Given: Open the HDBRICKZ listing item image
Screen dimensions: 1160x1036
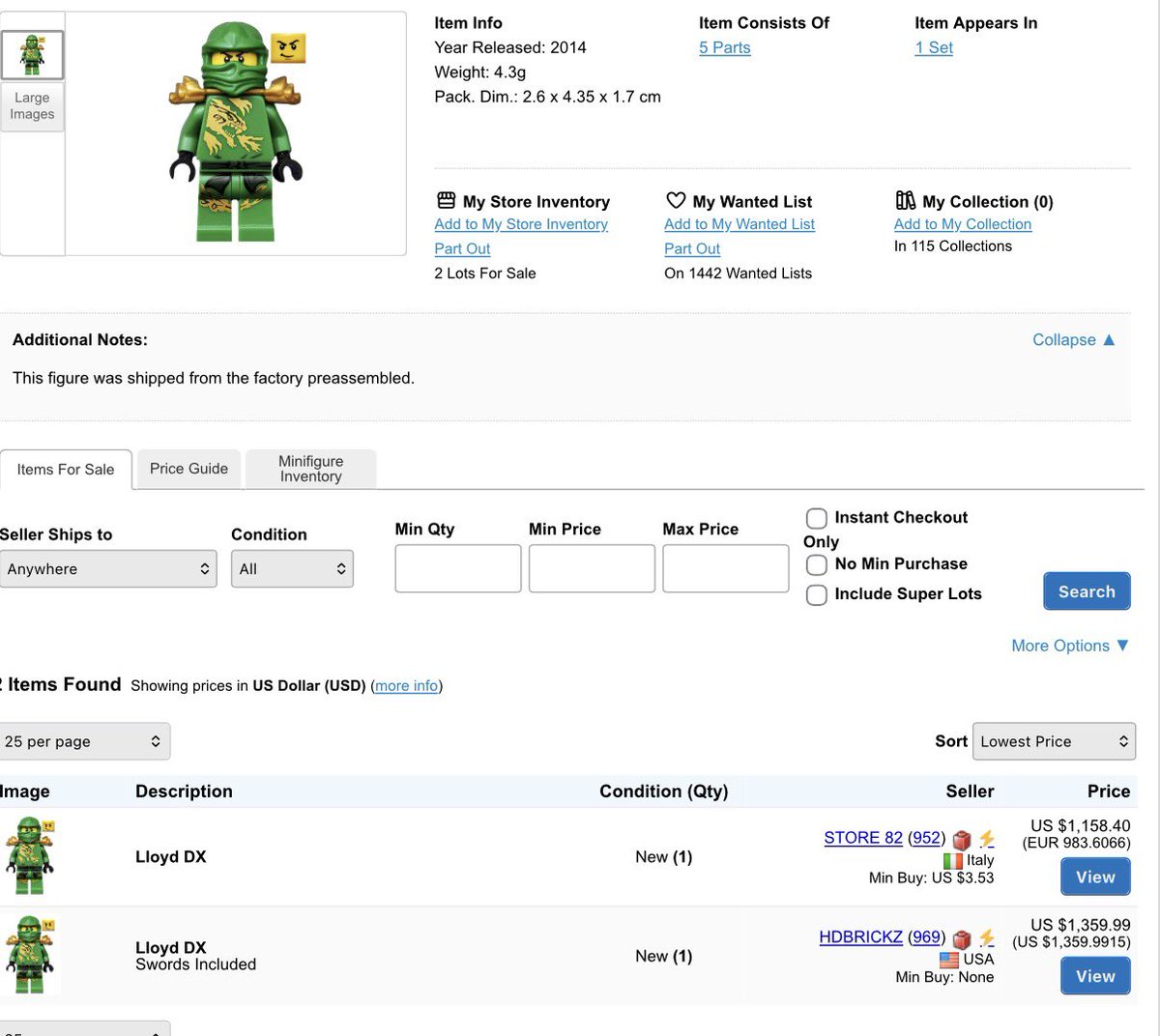Looking at the screenshot, I should (x=30, y=955).
